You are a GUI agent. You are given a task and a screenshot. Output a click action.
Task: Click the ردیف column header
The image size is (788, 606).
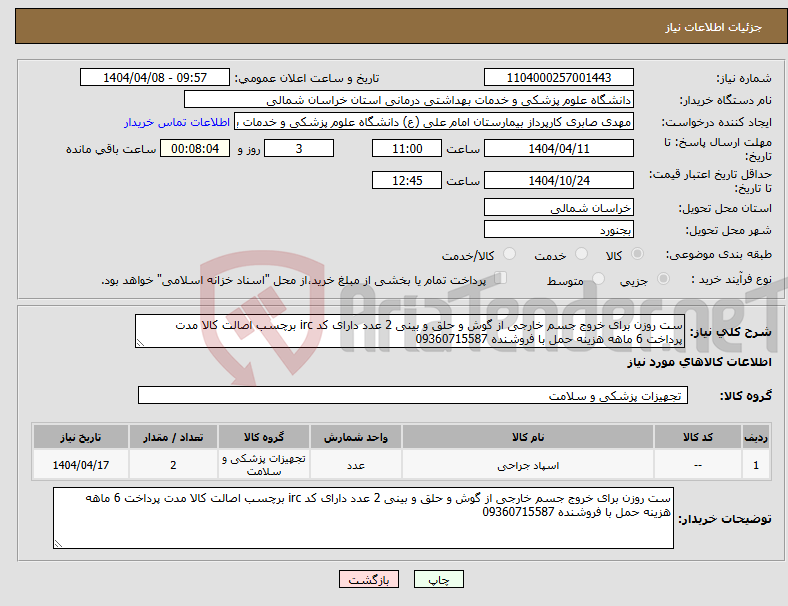click(x=755, y=437)
